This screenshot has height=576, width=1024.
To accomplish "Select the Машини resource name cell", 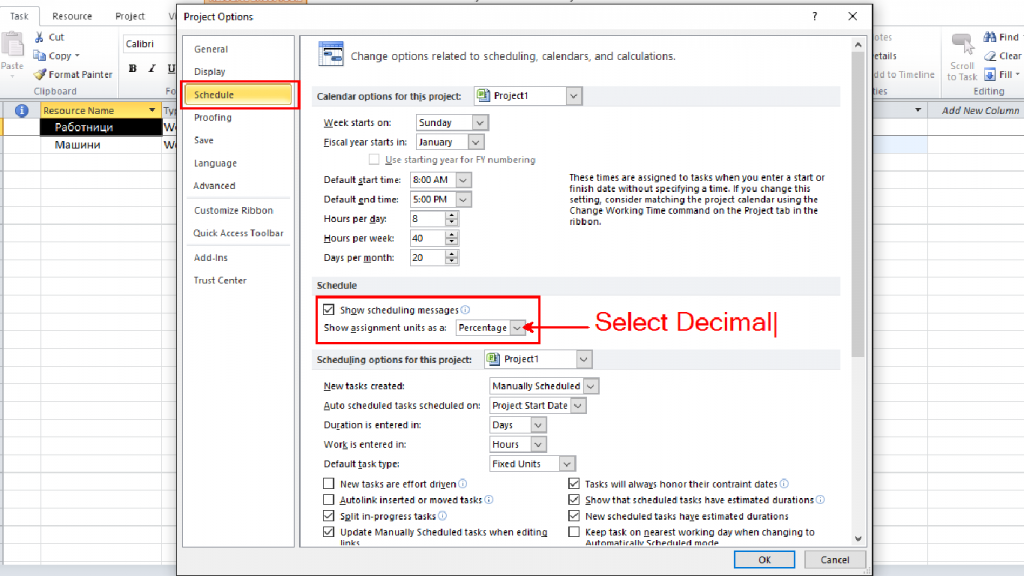I will click(101, 144).
